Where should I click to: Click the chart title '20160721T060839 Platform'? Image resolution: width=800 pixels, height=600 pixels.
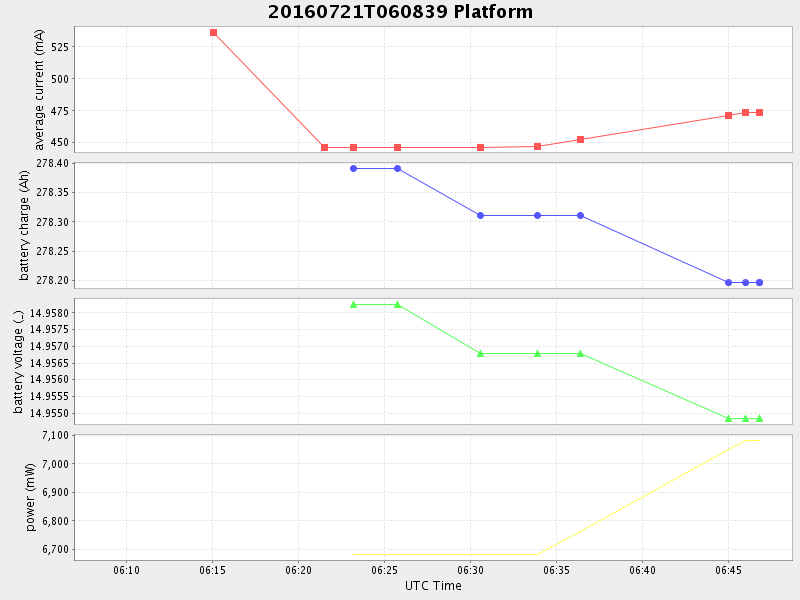[400, 12]
